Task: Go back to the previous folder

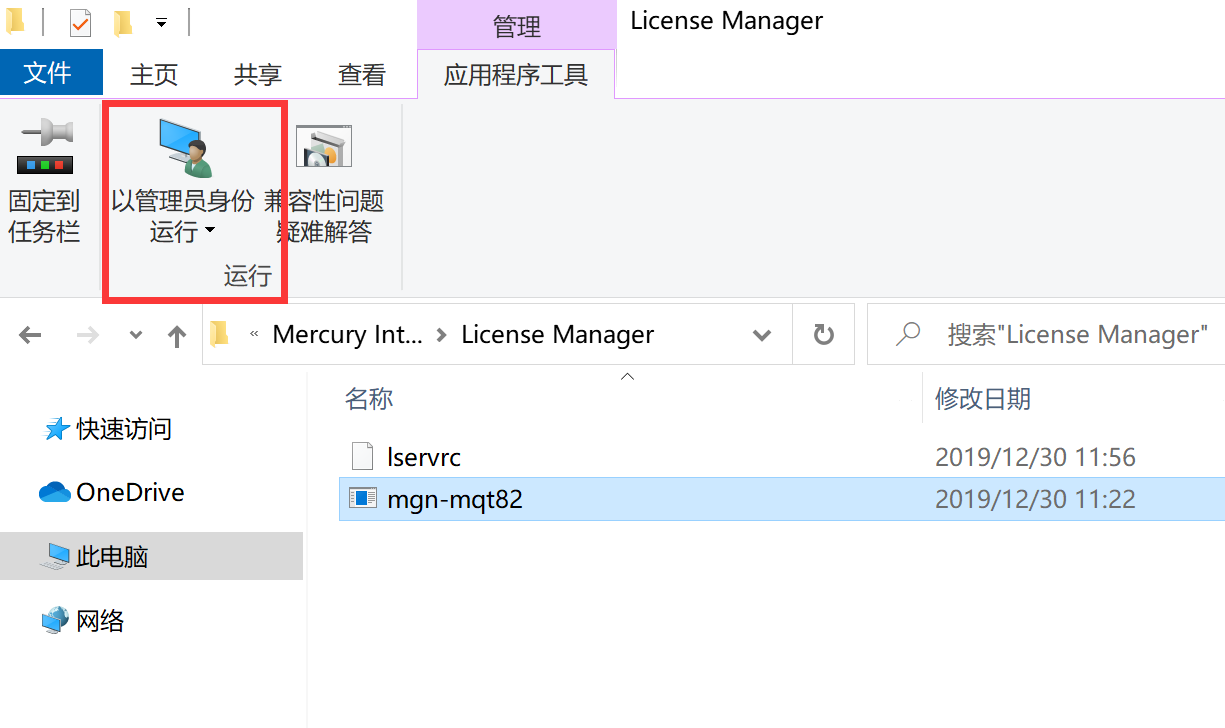Action: coord(30,334)
